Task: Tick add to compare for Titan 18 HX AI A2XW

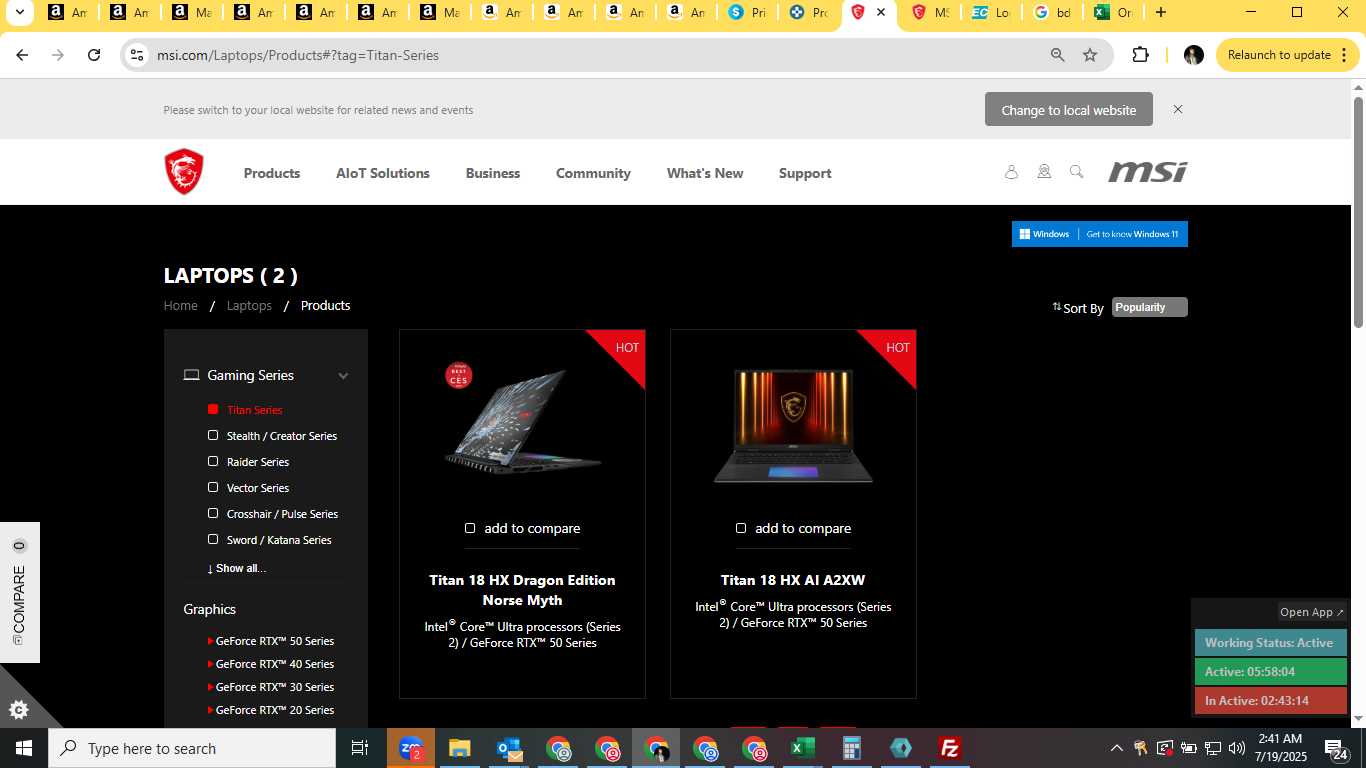Action: tap(741, 528)
